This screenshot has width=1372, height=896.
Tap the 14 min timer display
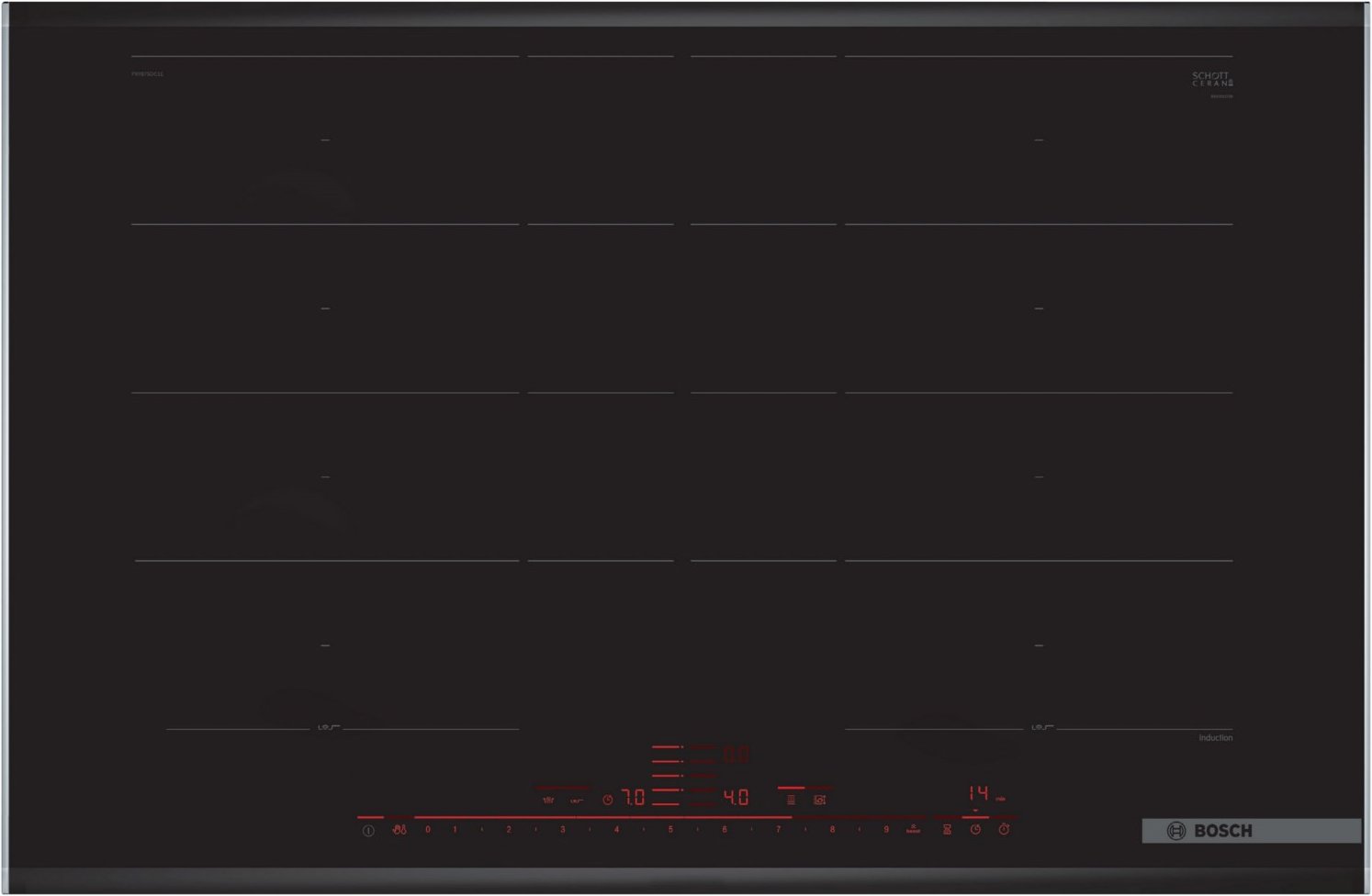click(x=979, y=793)
